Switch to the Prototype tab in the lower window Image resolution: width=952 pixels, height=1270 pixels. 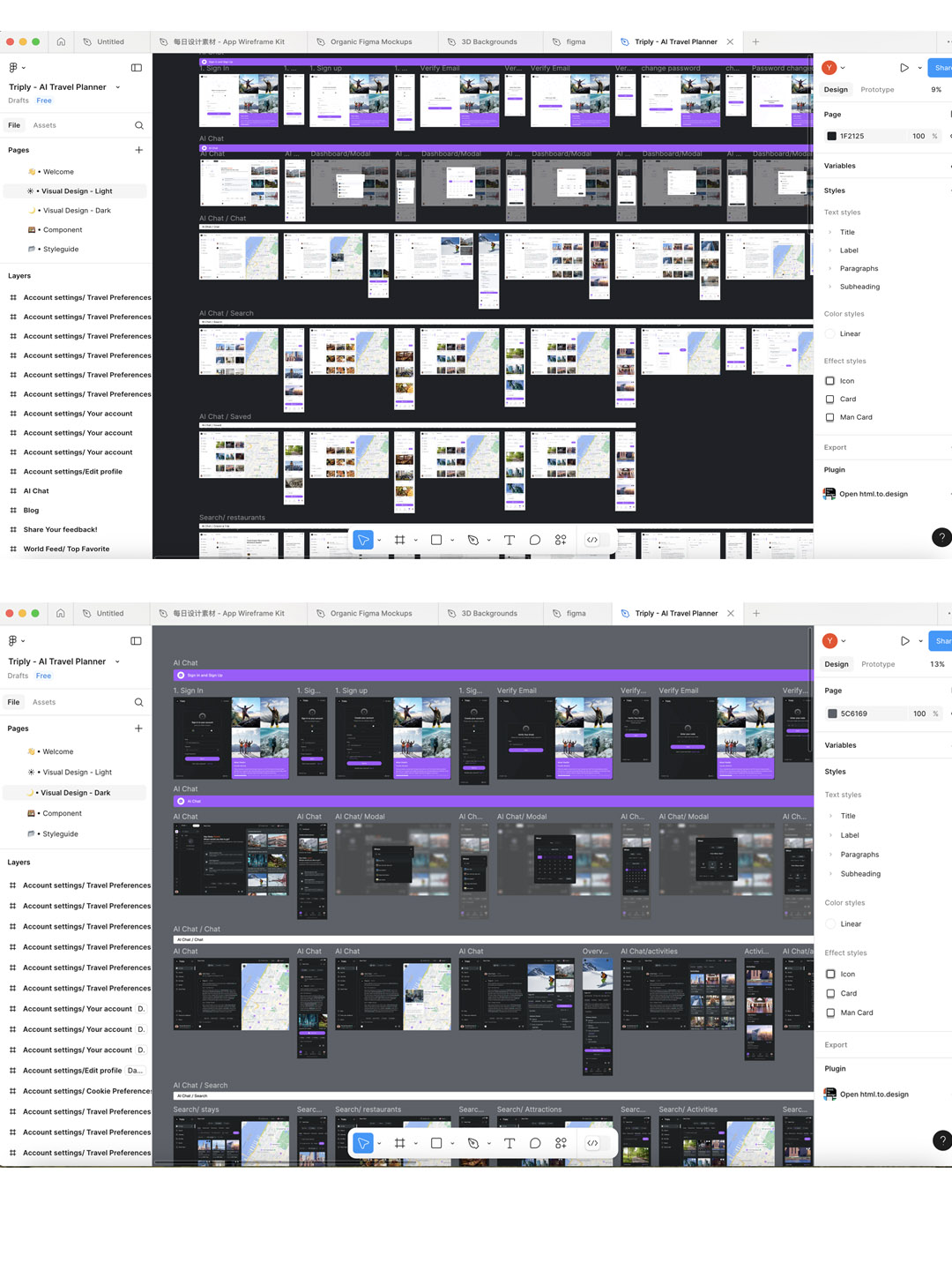coord(878,664)
